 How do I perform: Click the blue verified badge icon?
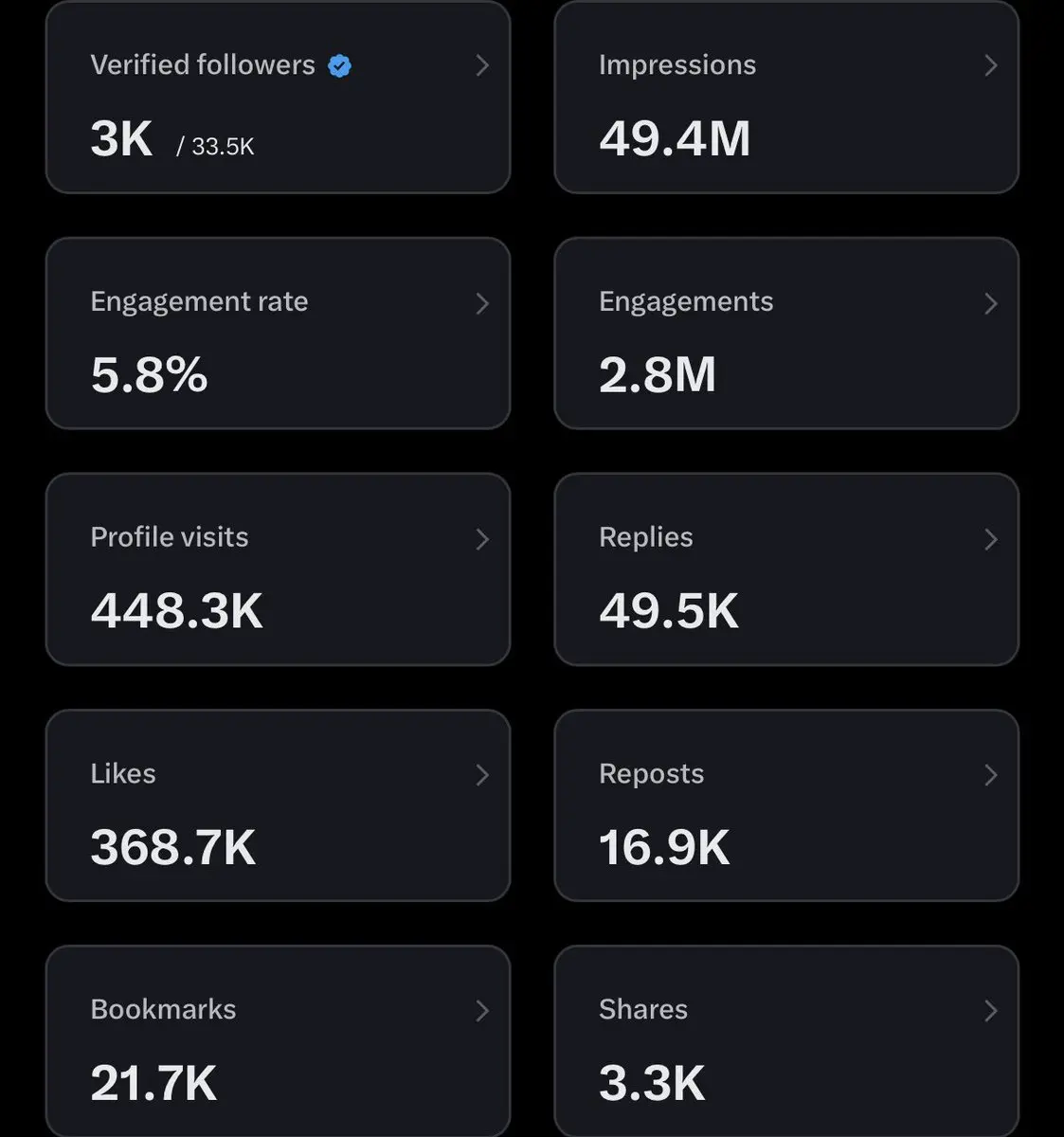point(339,65)
